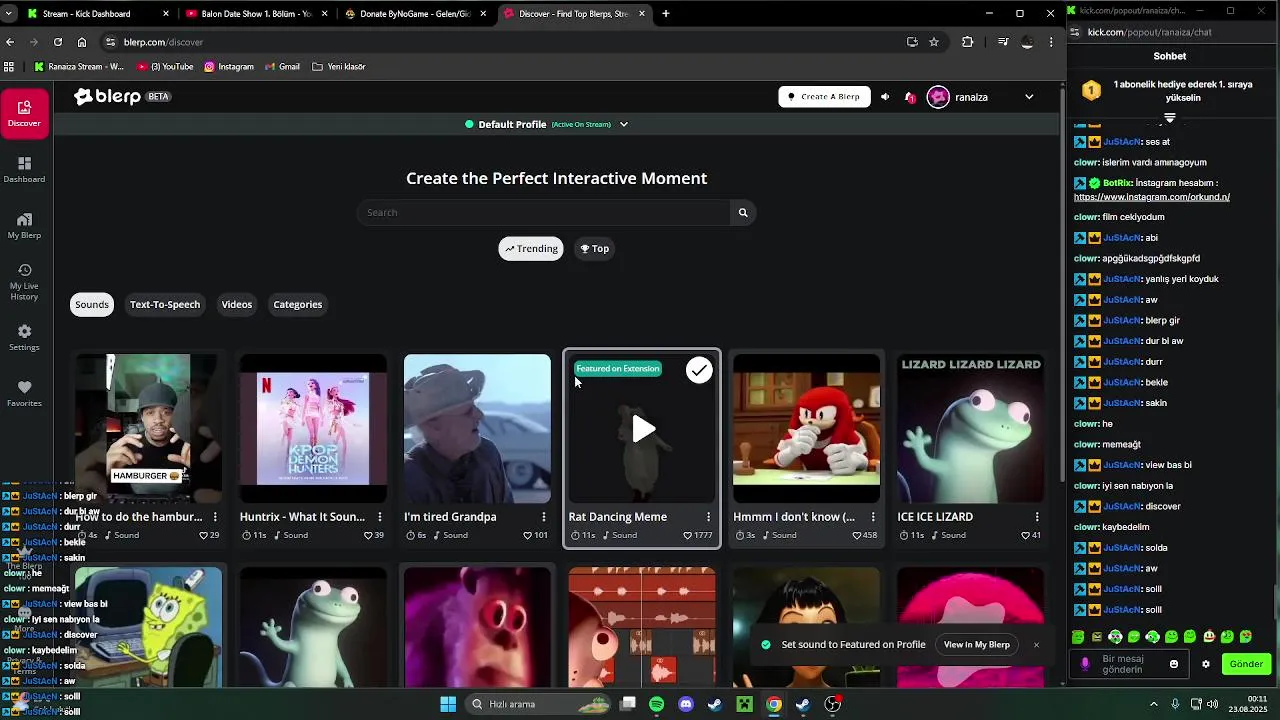The height and width of the screenshot is (720, 1280).
Task: Expand the Default Profile dropdown
Action: pyautogui.click(x=624, y=125)
